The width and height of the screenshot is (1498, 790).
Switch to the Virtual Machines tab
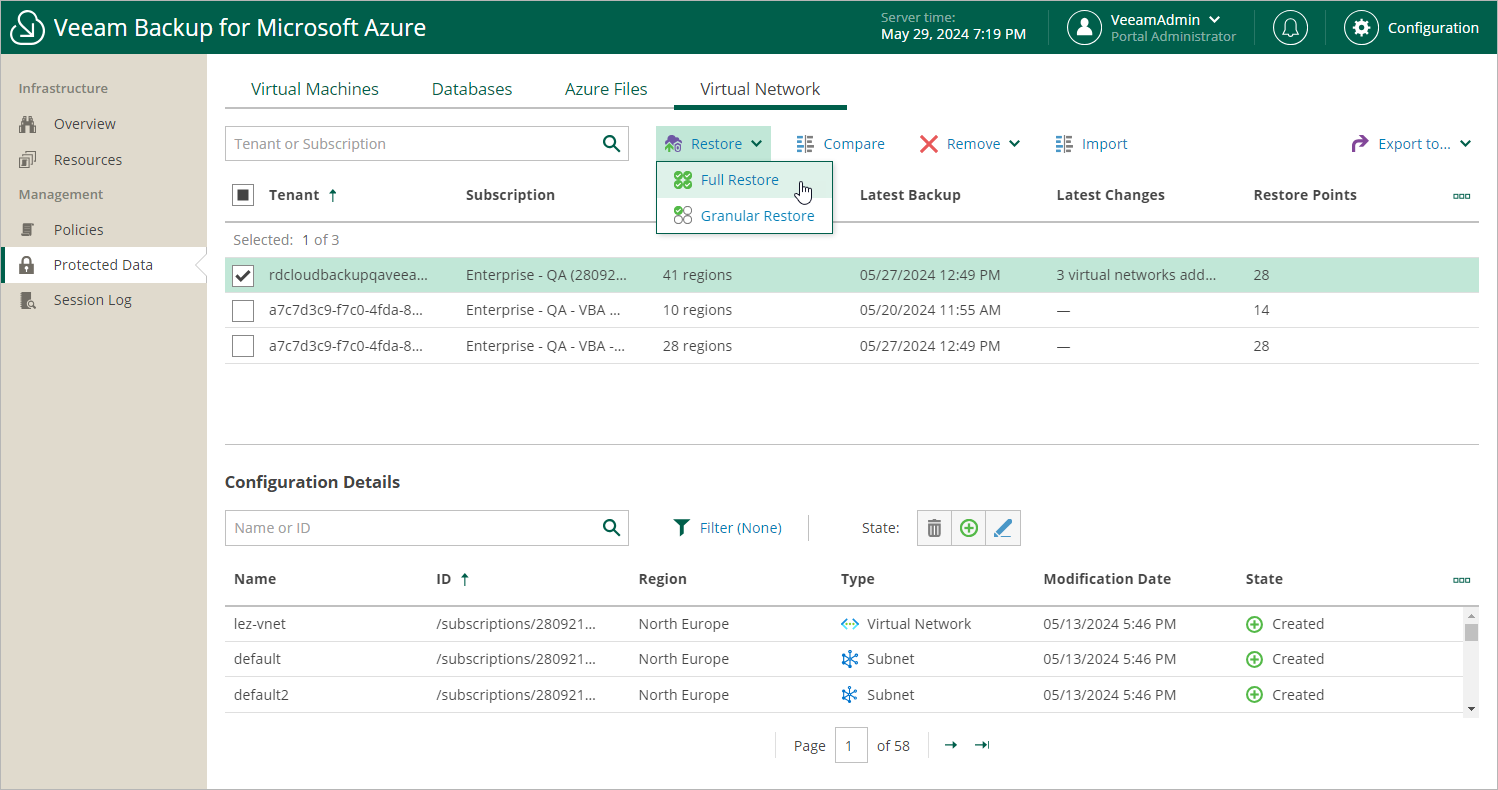pyautogui.click(x=314, y=89)
